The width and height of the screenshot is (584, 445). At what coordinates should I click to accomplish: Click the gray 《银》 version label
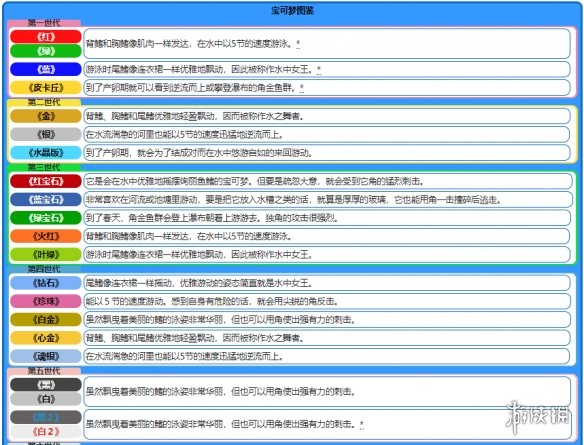(45, 134)
